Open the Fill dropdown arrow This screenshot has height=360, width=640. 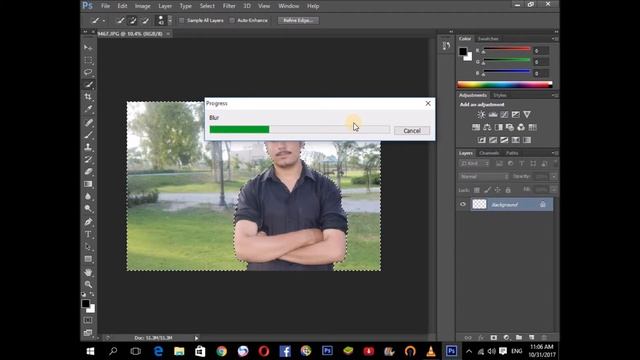pos(554,190)
